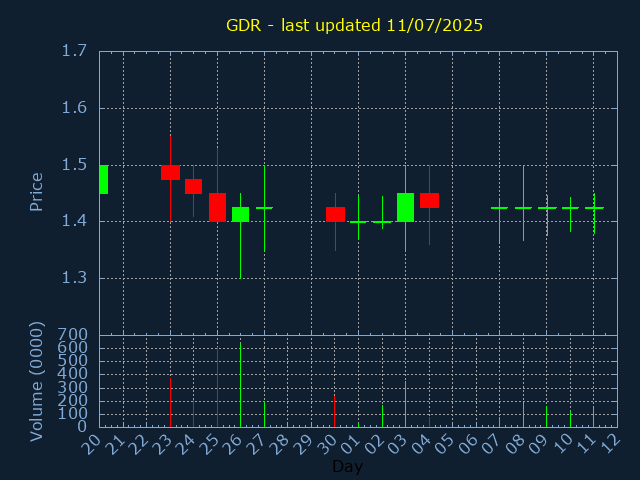Click the green candlestick body for day 20
Screen dimensions: 640x480
[x=104, y=179]
